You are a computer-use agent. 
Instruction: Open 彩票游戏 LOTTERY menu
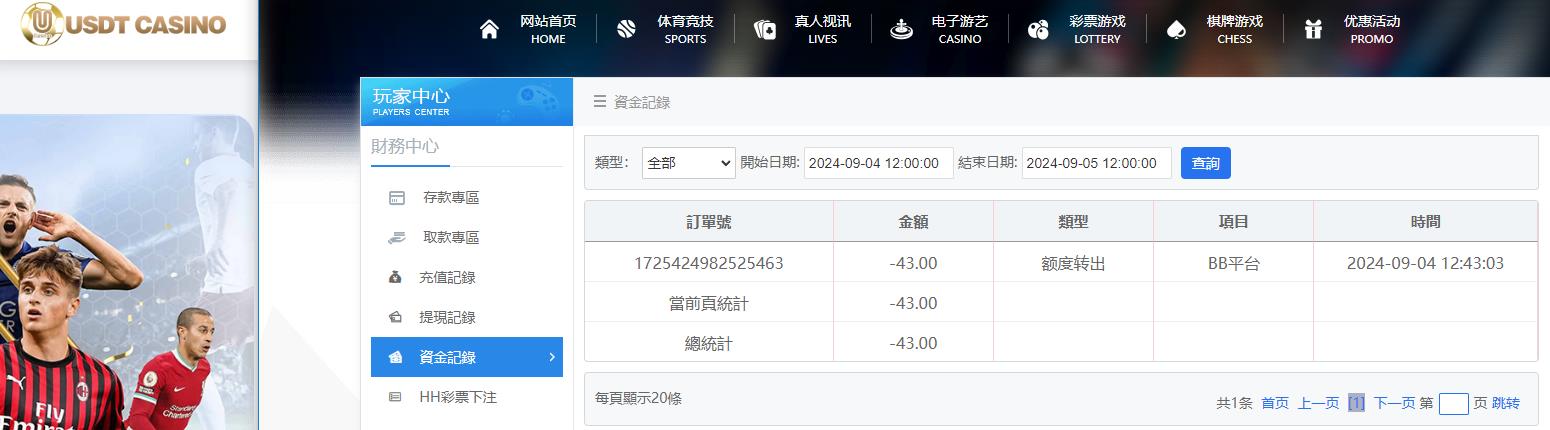coord(1097,30)
